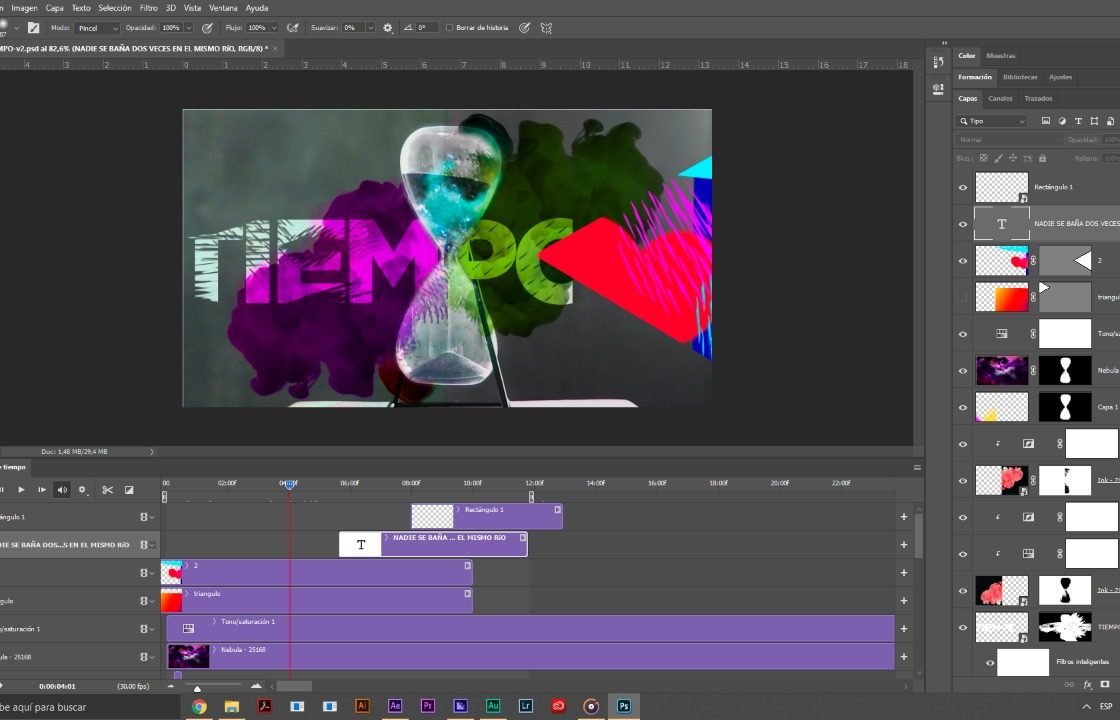
Task: Filter layers by type (T) icon
Action: click(x=1078, y=121)
